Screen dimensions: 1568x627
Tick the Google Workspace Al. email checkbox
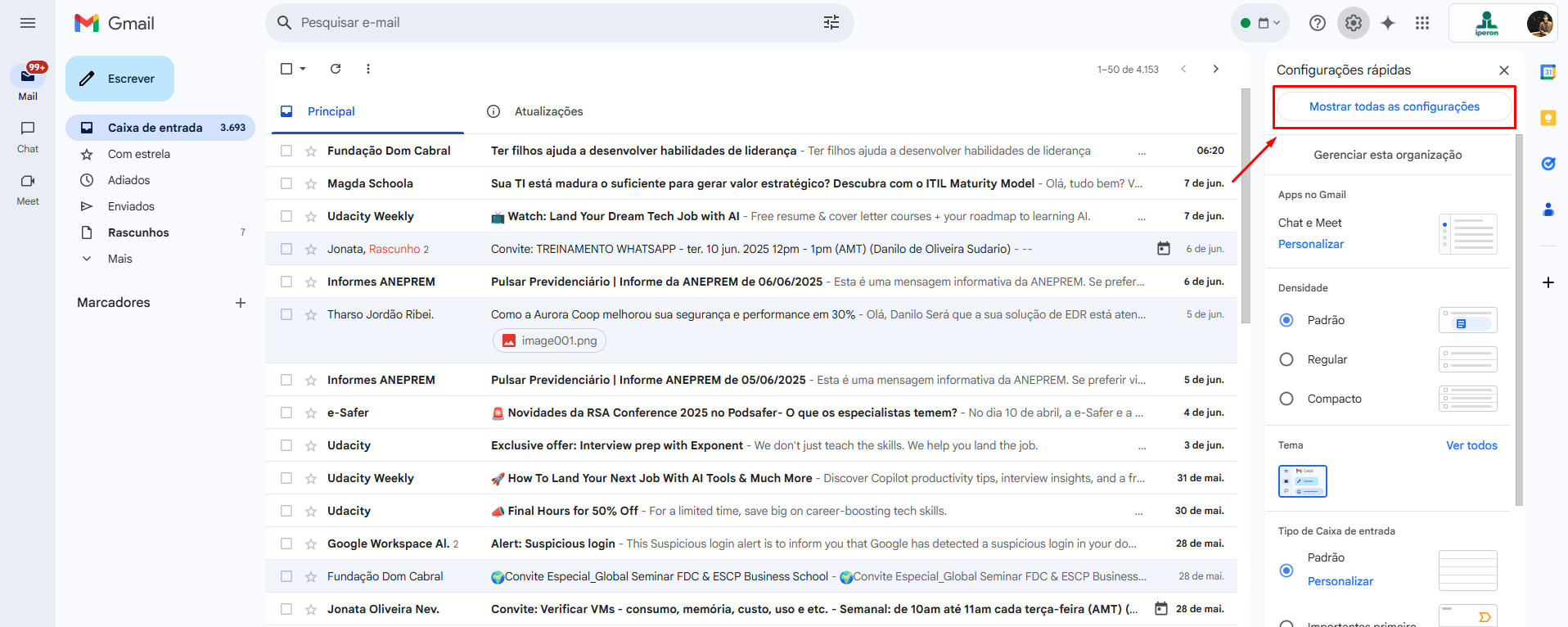pyautogui.click(x=286, y=544)
